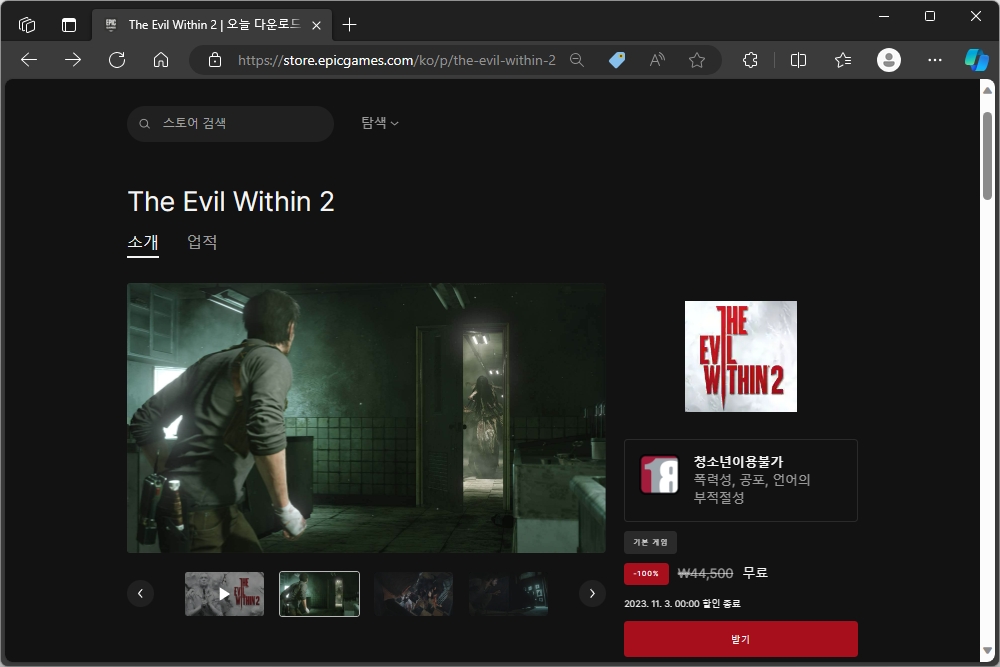The image size is (1000, 667).
Task: Show previous media thumbnails
Action: tap(140, 594)
